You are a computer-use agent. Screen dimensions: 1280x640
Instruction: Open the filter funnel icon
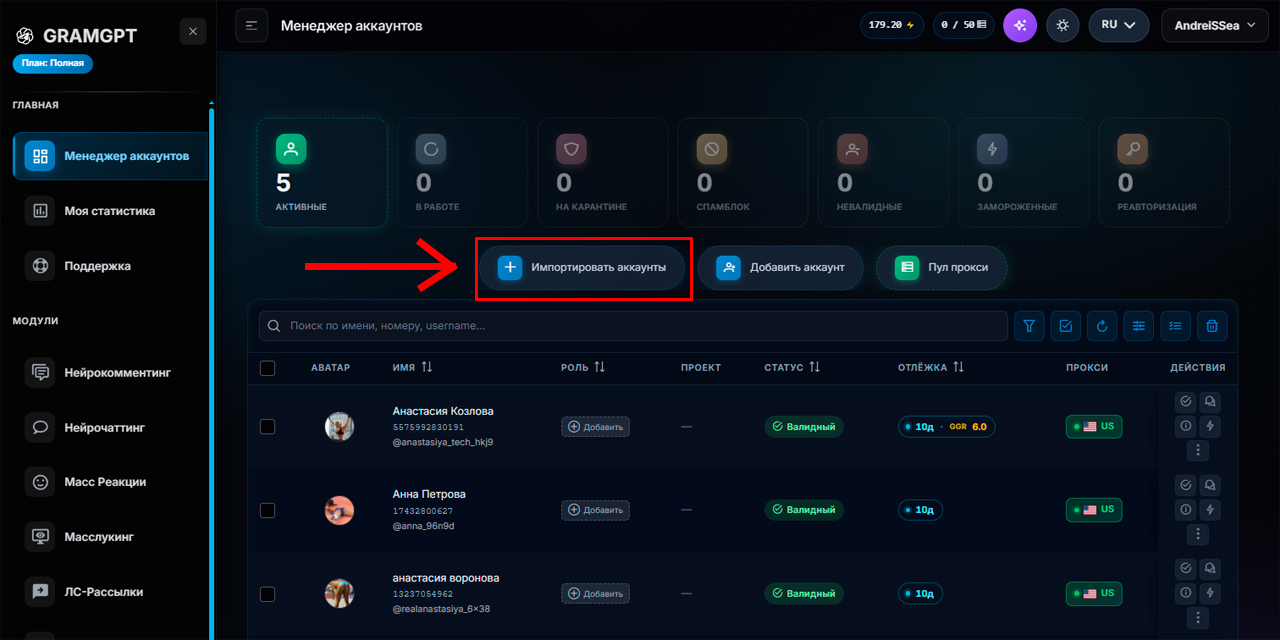click(x=1029, y=326)
